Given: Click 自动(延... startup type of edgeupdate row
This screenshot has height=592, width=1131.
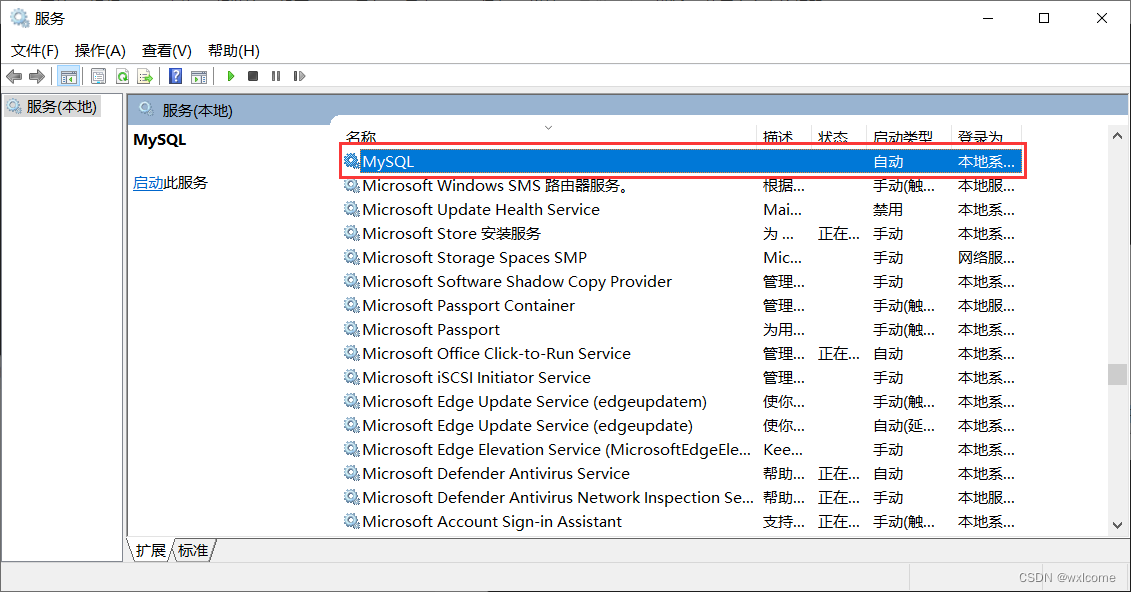Looking at the screenshot, I should [904, 425].
